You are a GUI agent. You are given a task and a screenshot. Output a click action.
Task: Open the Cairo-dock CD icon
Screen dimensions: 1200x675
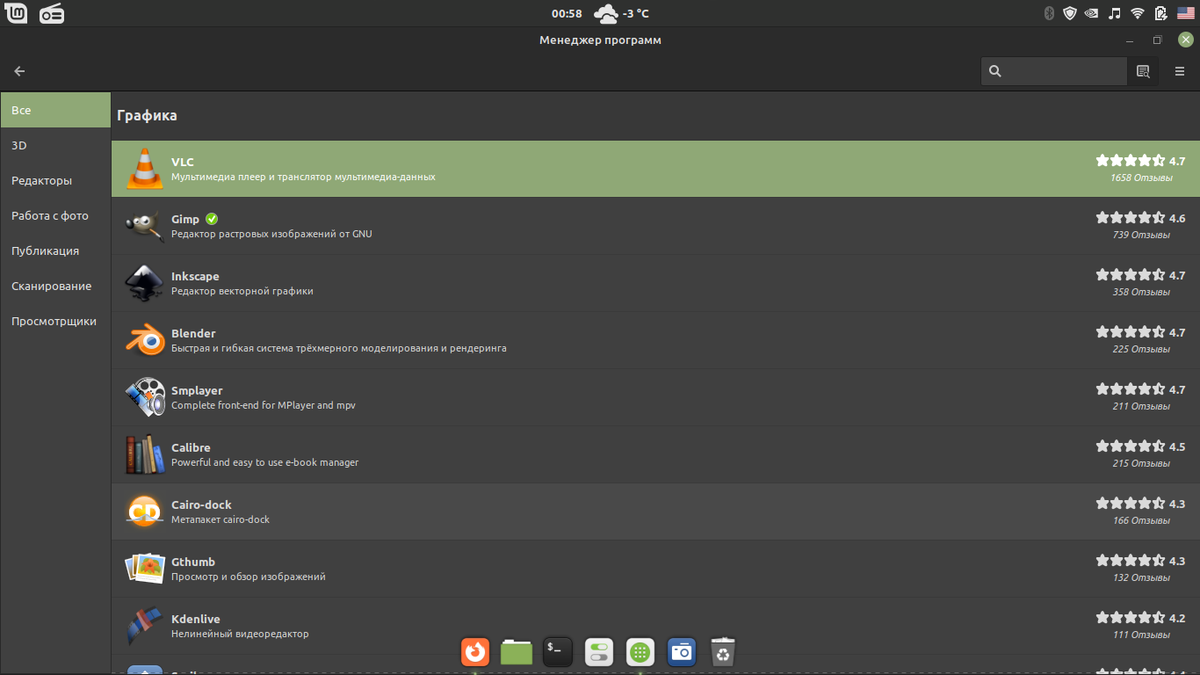pos(145,511)
